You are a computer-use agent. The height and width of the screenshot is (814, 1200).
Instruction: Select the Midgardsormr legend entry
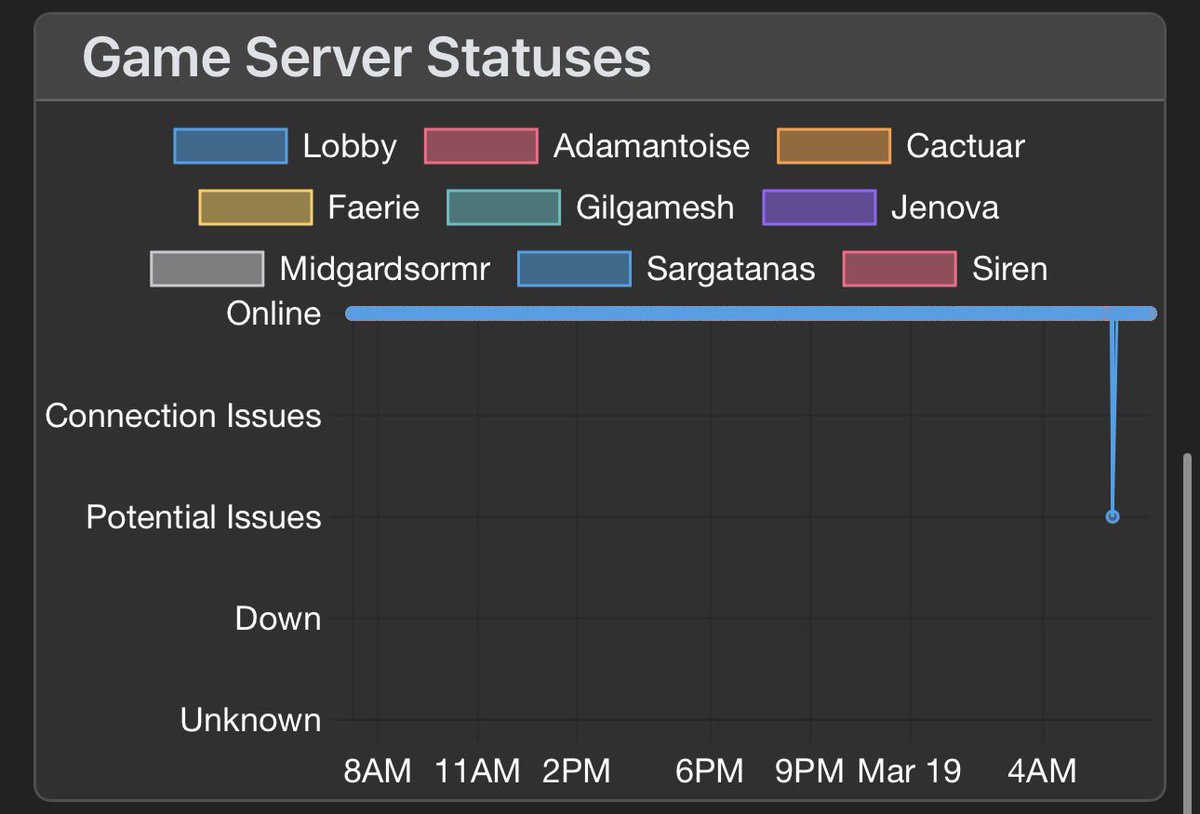coord(386,268)
